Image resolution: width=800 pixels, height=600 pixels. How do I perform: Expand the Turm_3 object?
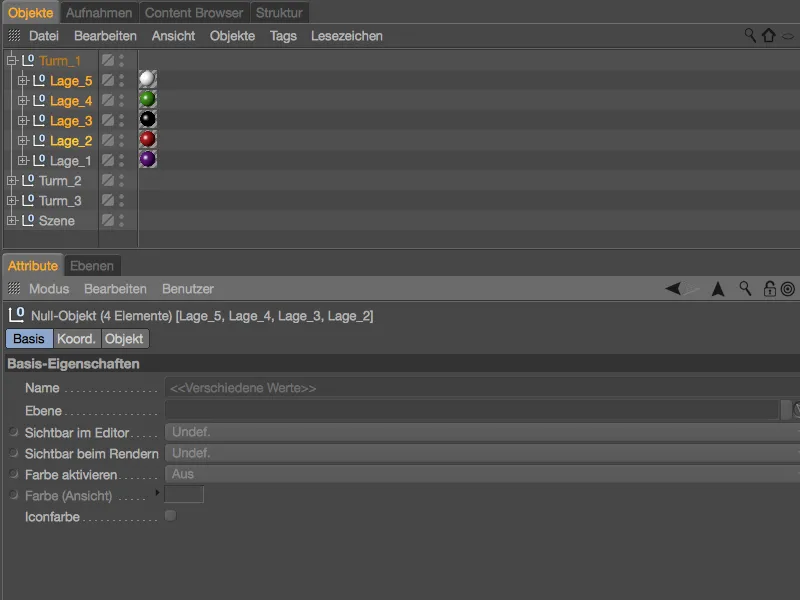tap(12, 201)
